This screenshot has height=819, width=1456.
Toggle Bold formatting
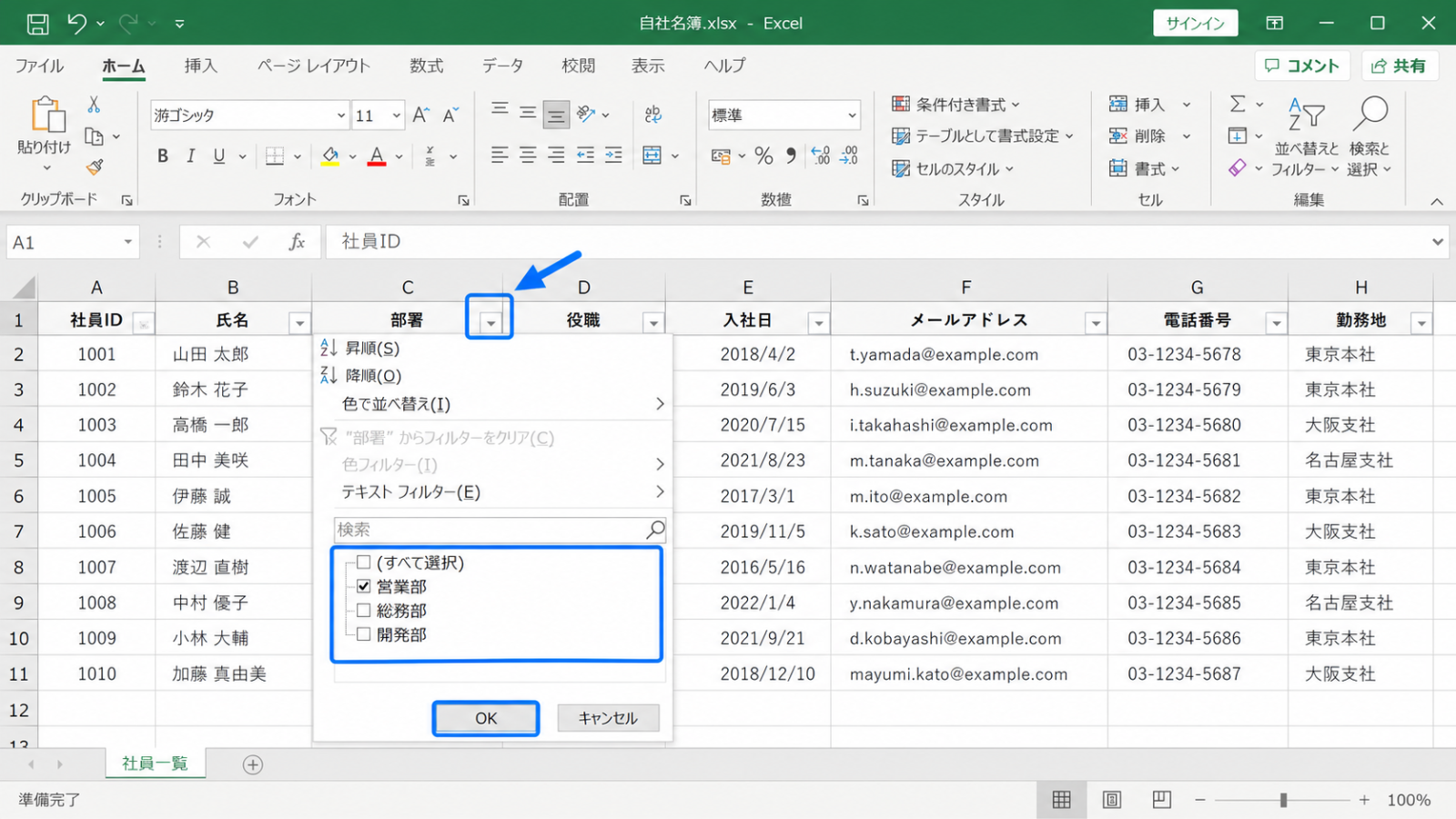[163, 156]
